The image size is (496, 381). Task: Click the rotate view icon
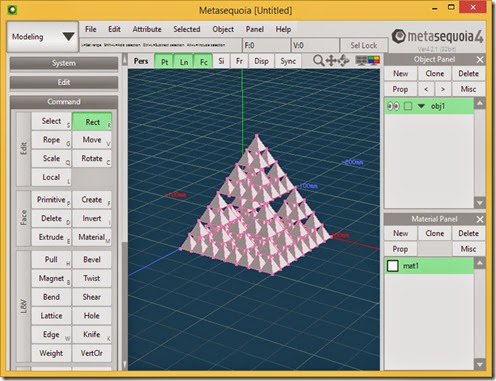pos(343,61)
